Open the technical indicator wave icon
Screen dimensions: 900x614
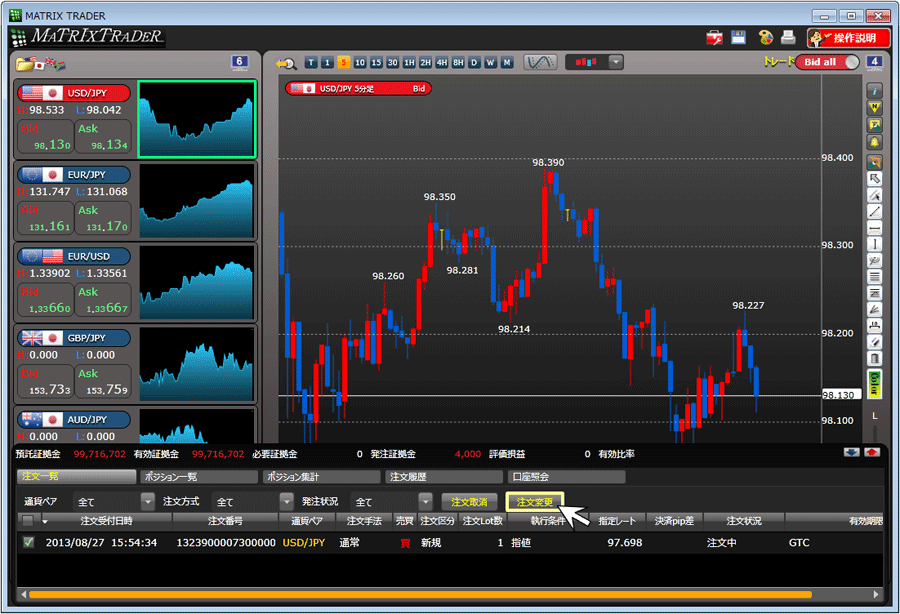(x=540, y=62)
